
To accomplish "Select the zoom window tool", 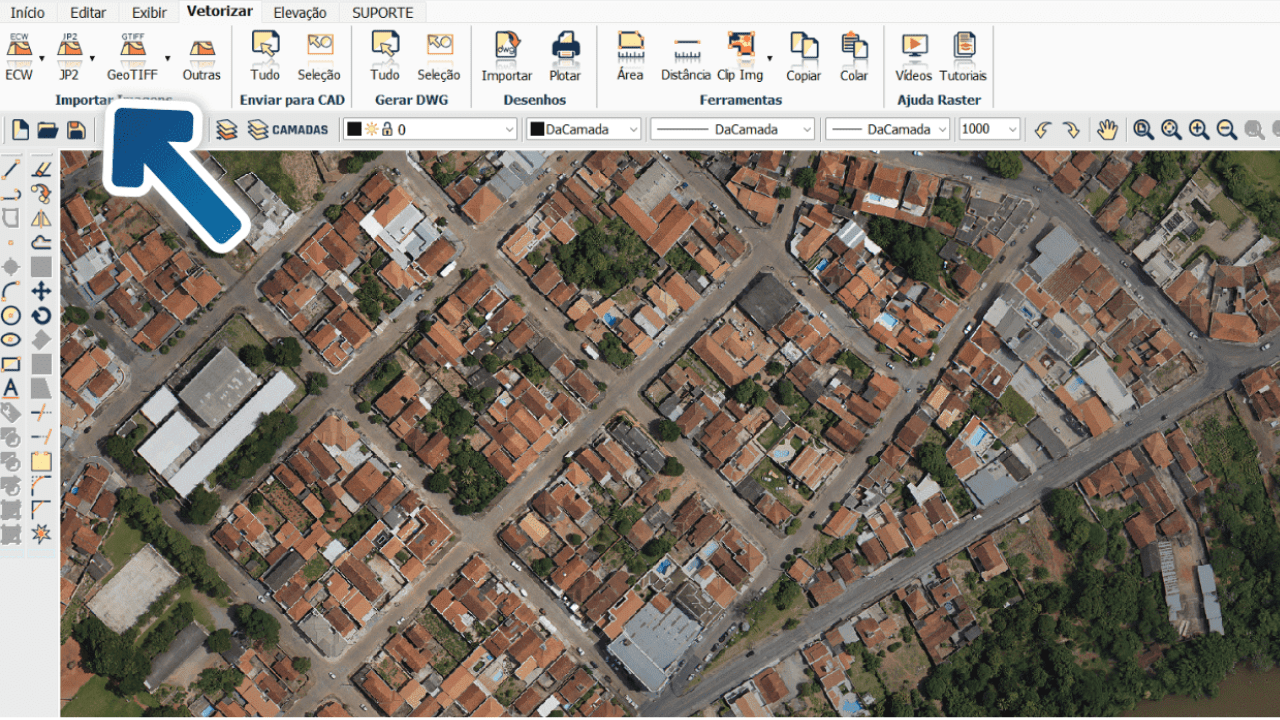I will [x=1143, y=129].
